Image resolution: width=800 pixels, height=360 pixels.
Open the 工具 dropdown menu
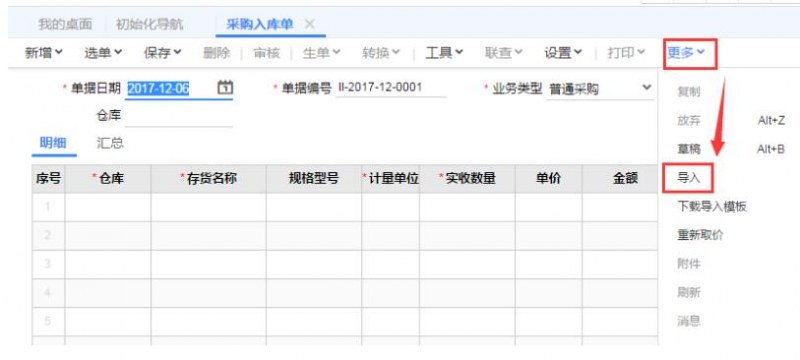click(x=444, y=53)
